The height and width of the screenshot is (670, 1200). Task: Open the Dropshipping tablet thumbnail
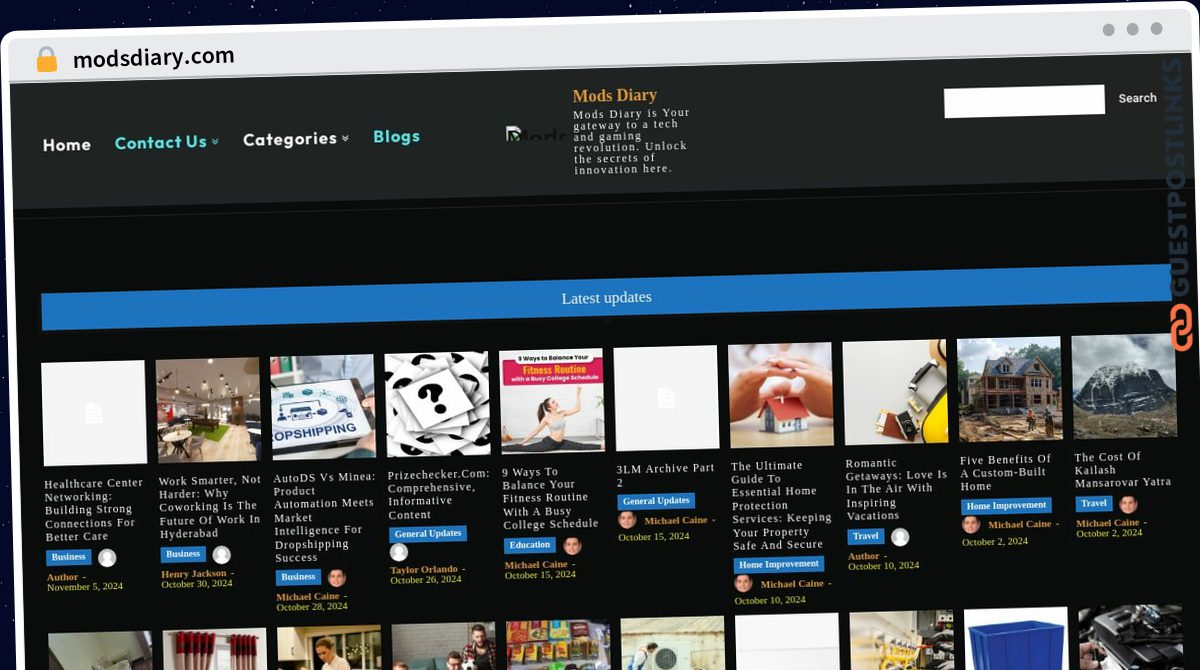[323, 407]
